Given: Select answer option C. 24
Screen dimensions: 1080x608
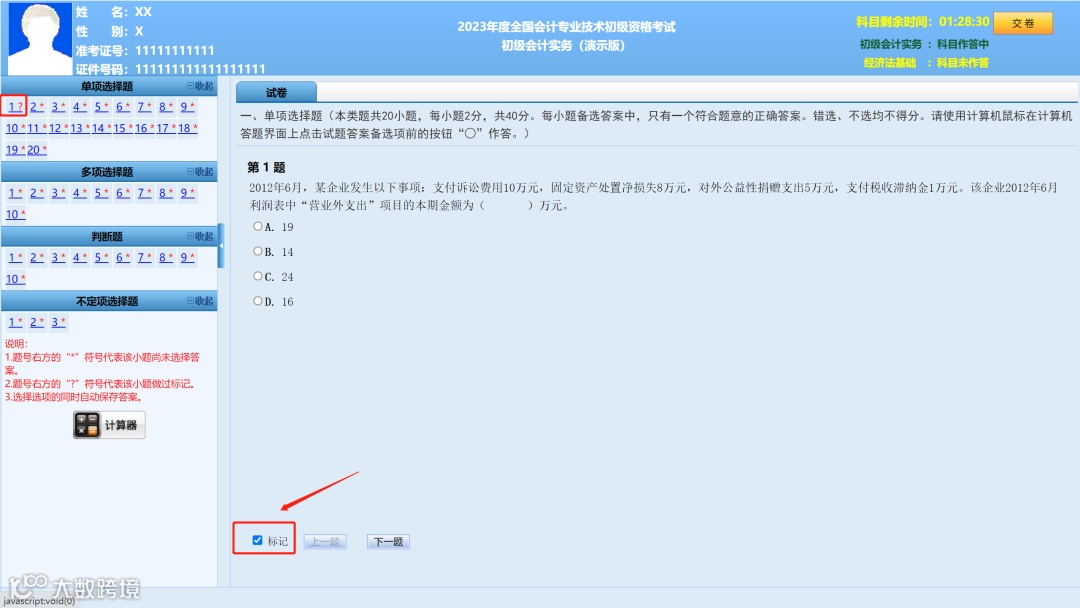Looking at the screenshot, I should (x=258, y=276).
